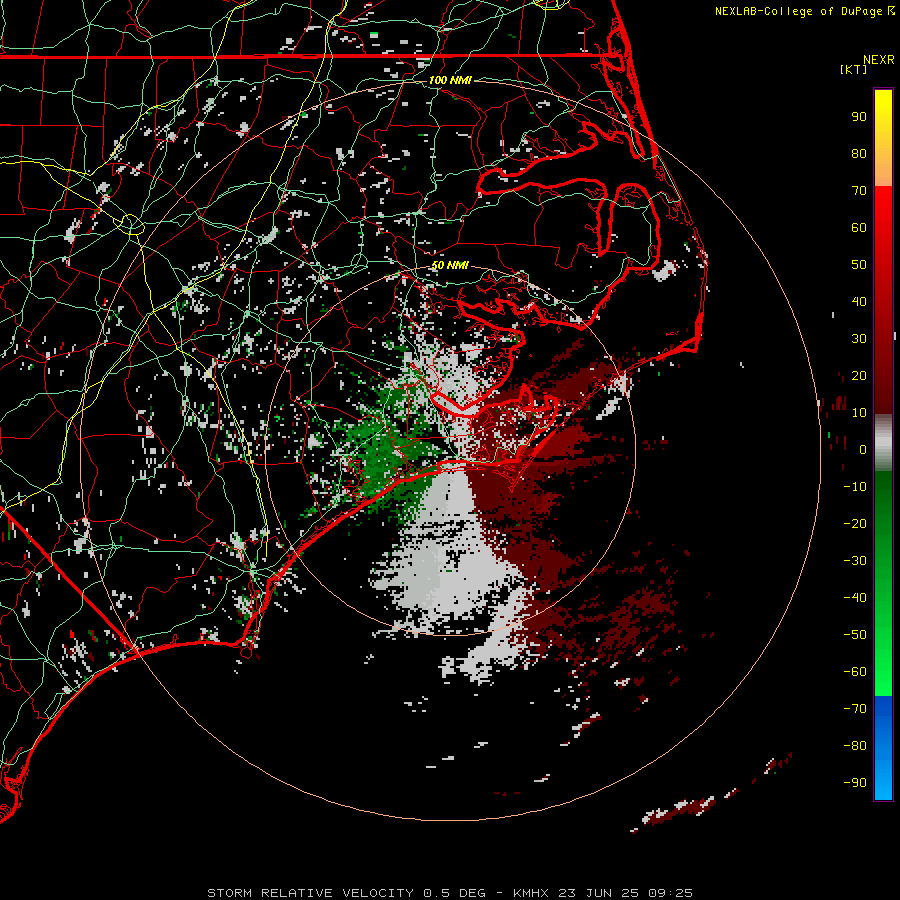This screenshot has width=900, height=900.
Task: Click the 30 value on the velocity scale
Action: pos(859,339)
